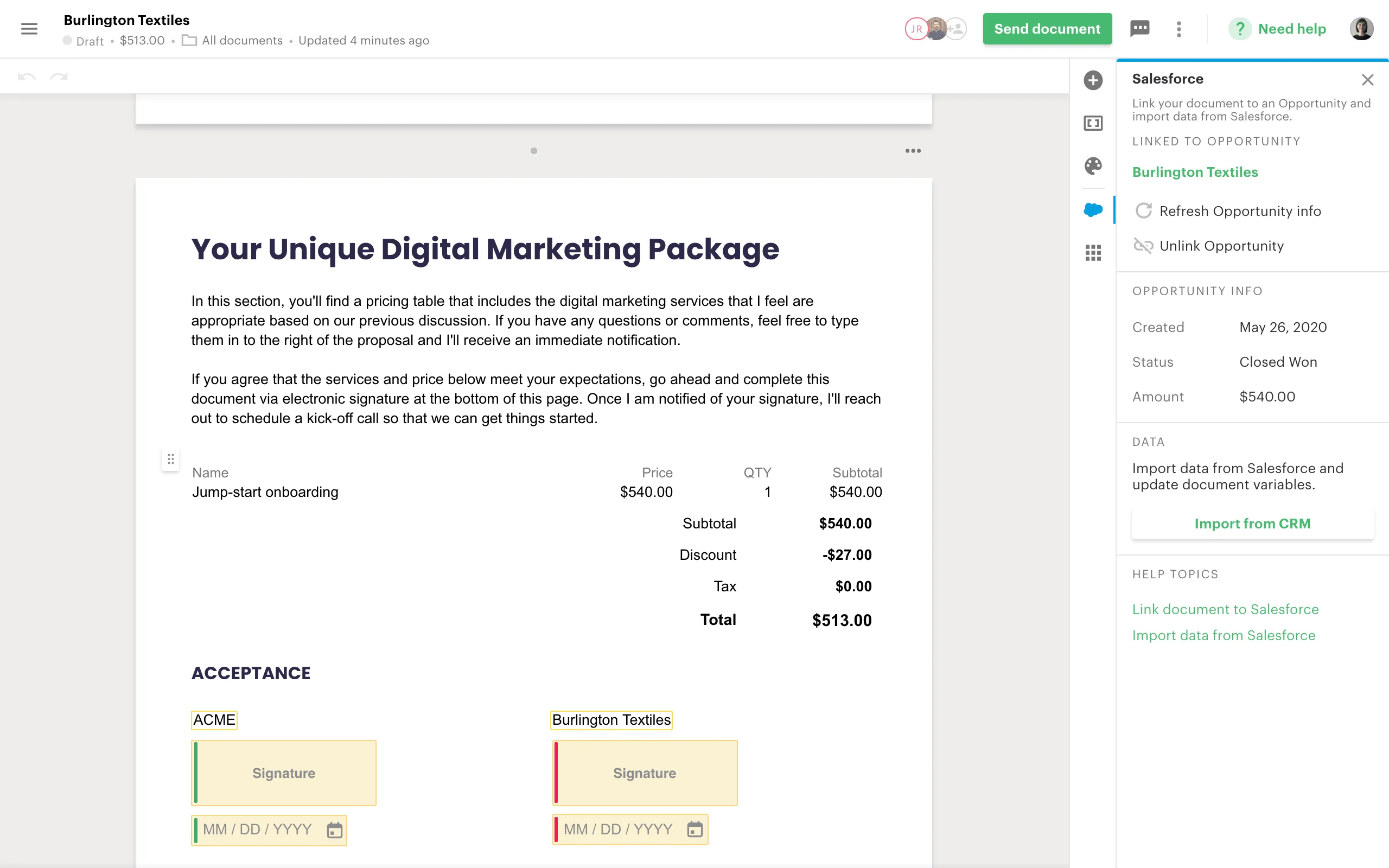Click the Burlington Textiles date input

click(630, 829)
